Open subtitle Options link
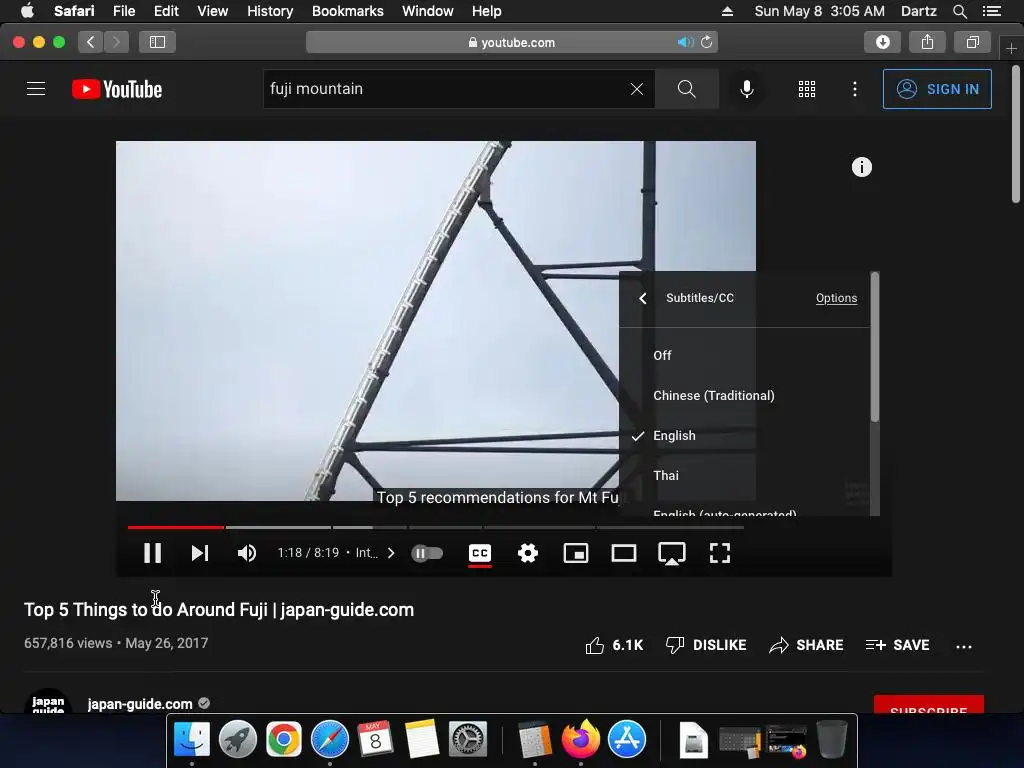Viewport: 1024px width, 768px height. click(x=836, y=298)
